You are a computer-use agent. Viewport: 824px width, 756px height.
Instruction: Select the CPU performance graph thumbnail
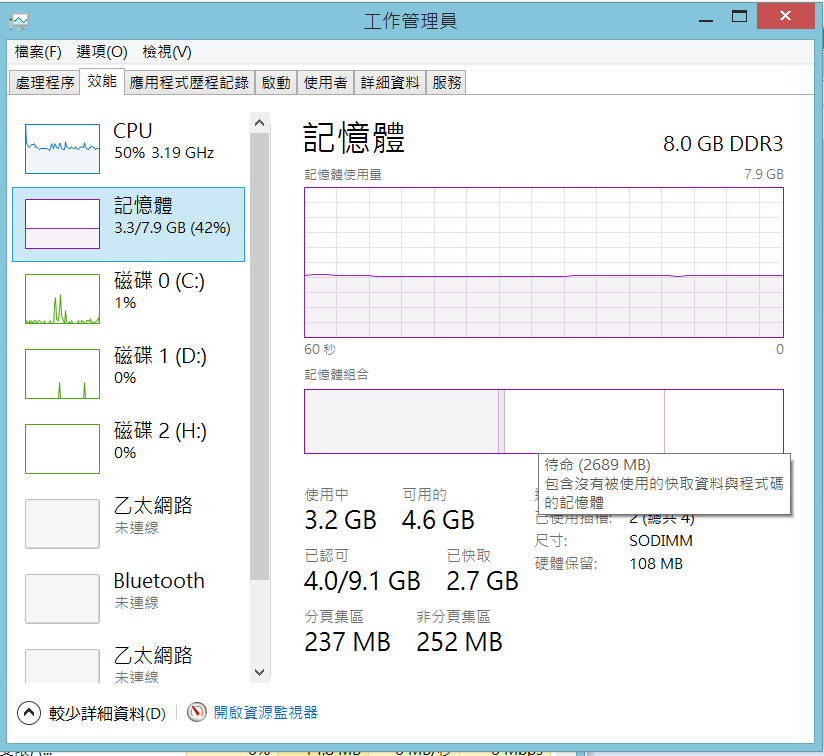click(62, 149)
